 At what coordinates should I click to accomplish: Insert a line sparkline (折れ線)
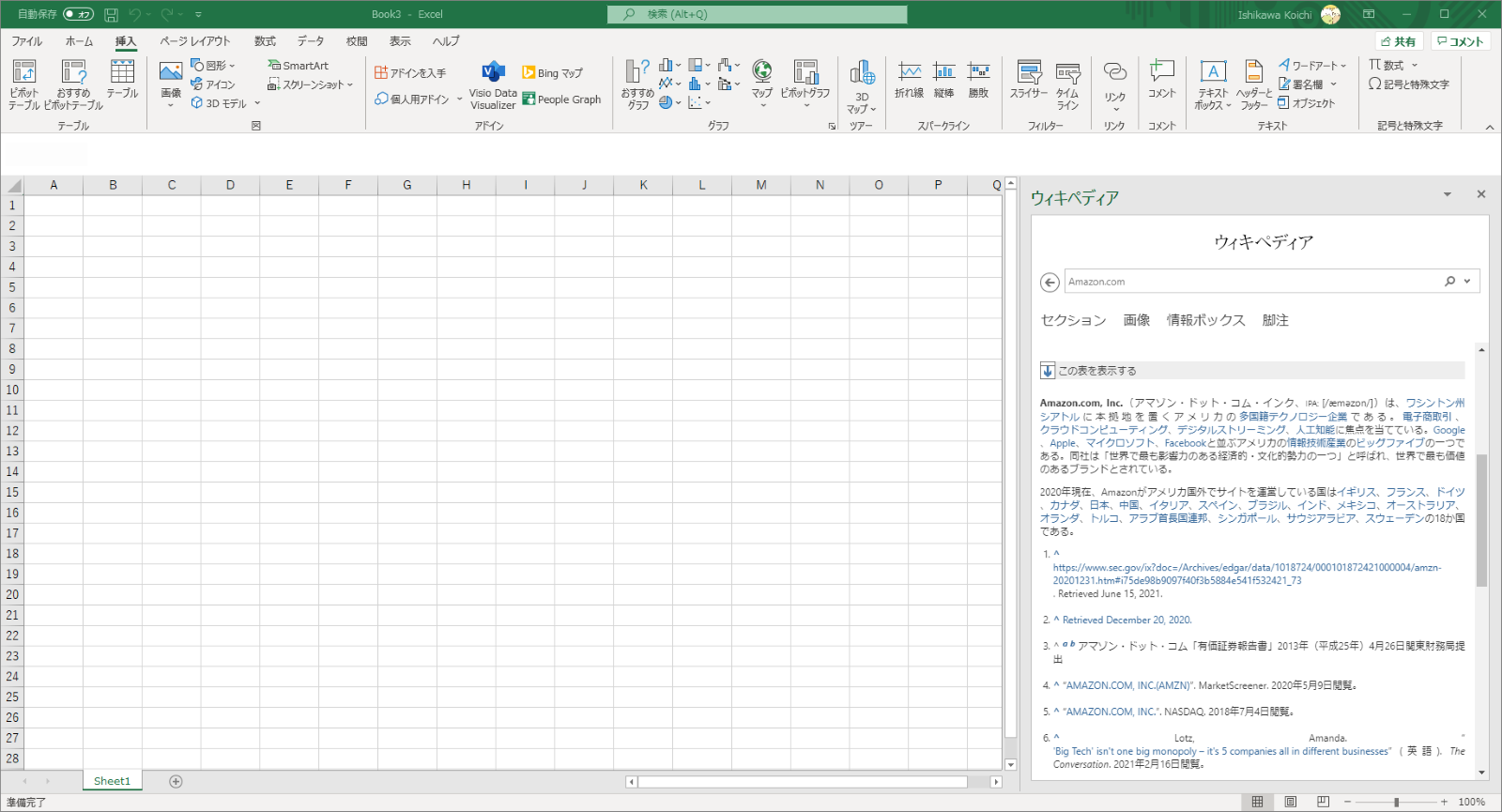(909, 79)
